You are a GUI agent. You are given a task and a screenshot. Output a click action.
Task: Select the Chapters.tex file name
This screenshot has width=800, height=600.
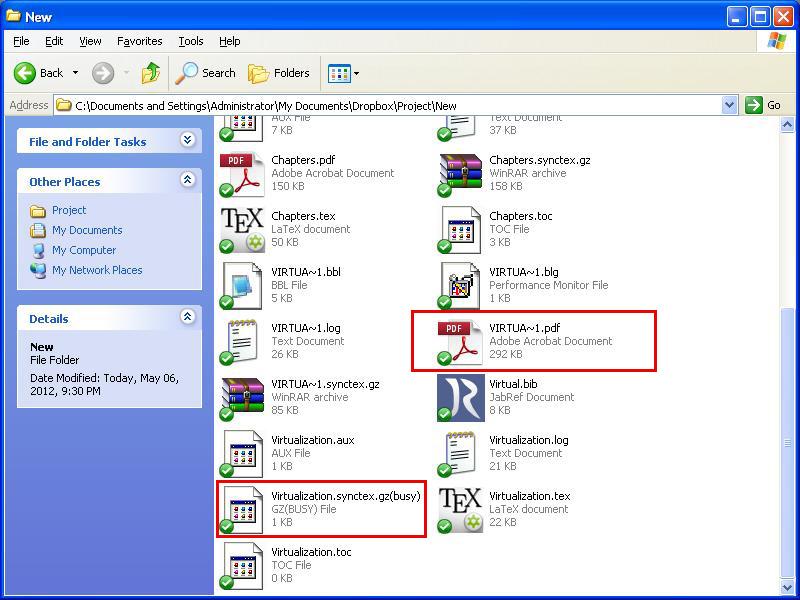coord(303,216)
